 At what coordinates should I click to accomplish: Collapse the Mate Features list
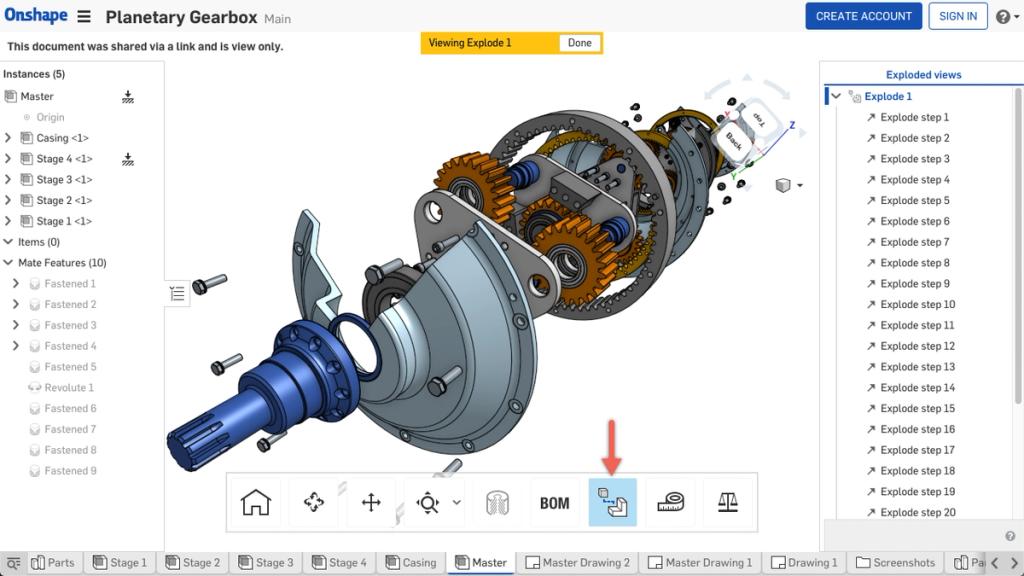pos(9,262)
